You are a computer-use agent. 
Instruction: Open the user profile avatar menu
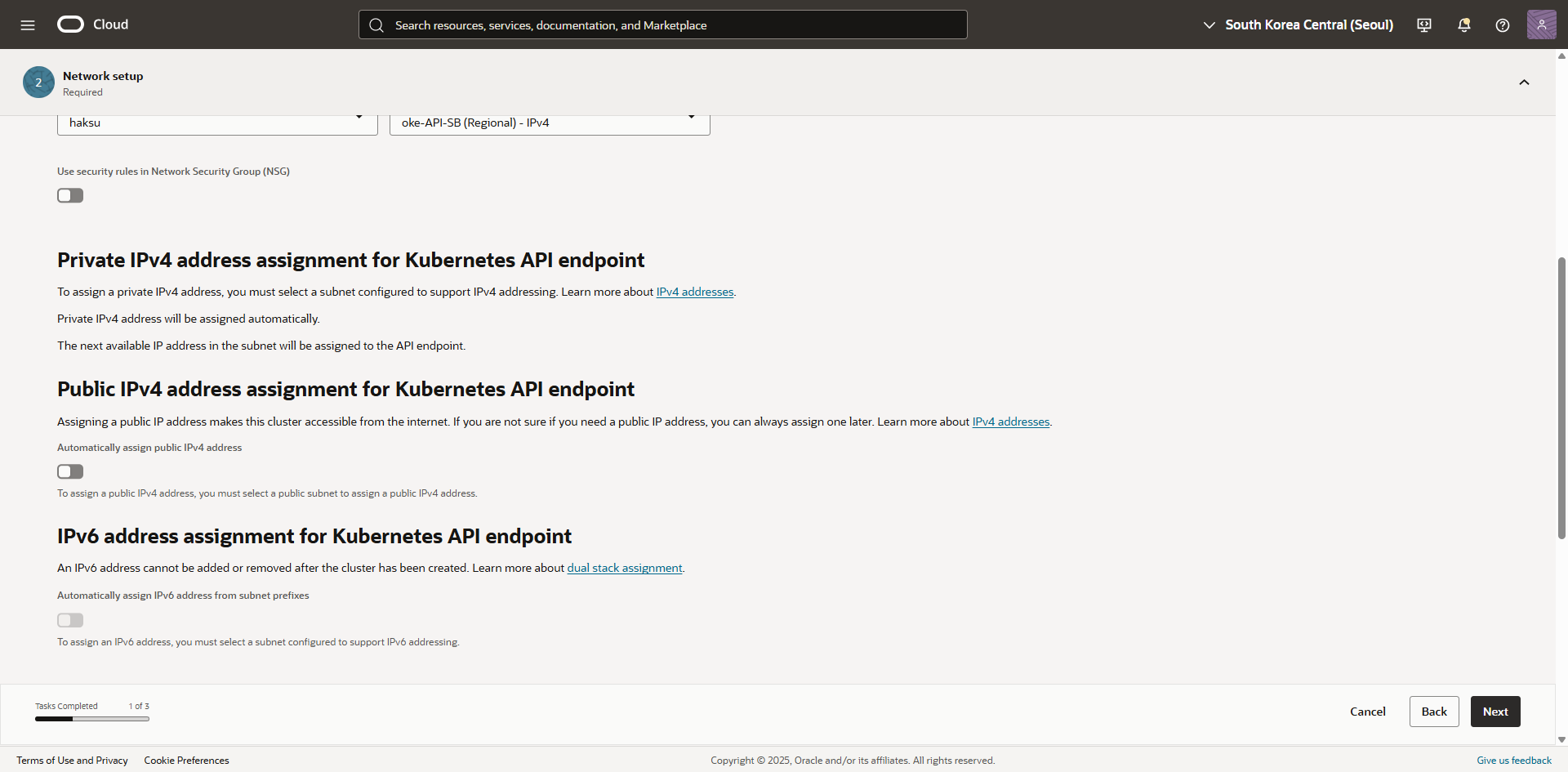[1541, 25]
